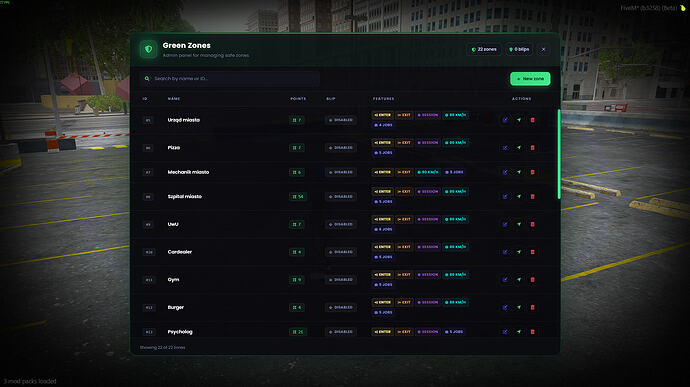Screen dimensions: 690x387
Task: Edit the UwU zone
Action: pos(505,224)
